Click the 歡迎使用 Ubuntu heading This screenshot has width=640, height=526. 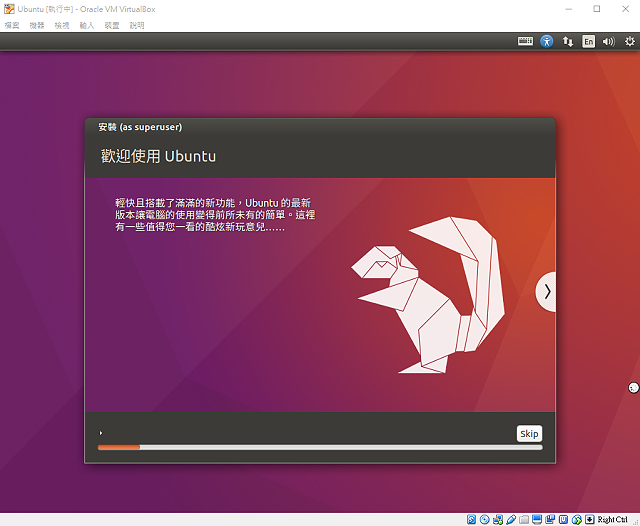(x=158, y=156)
